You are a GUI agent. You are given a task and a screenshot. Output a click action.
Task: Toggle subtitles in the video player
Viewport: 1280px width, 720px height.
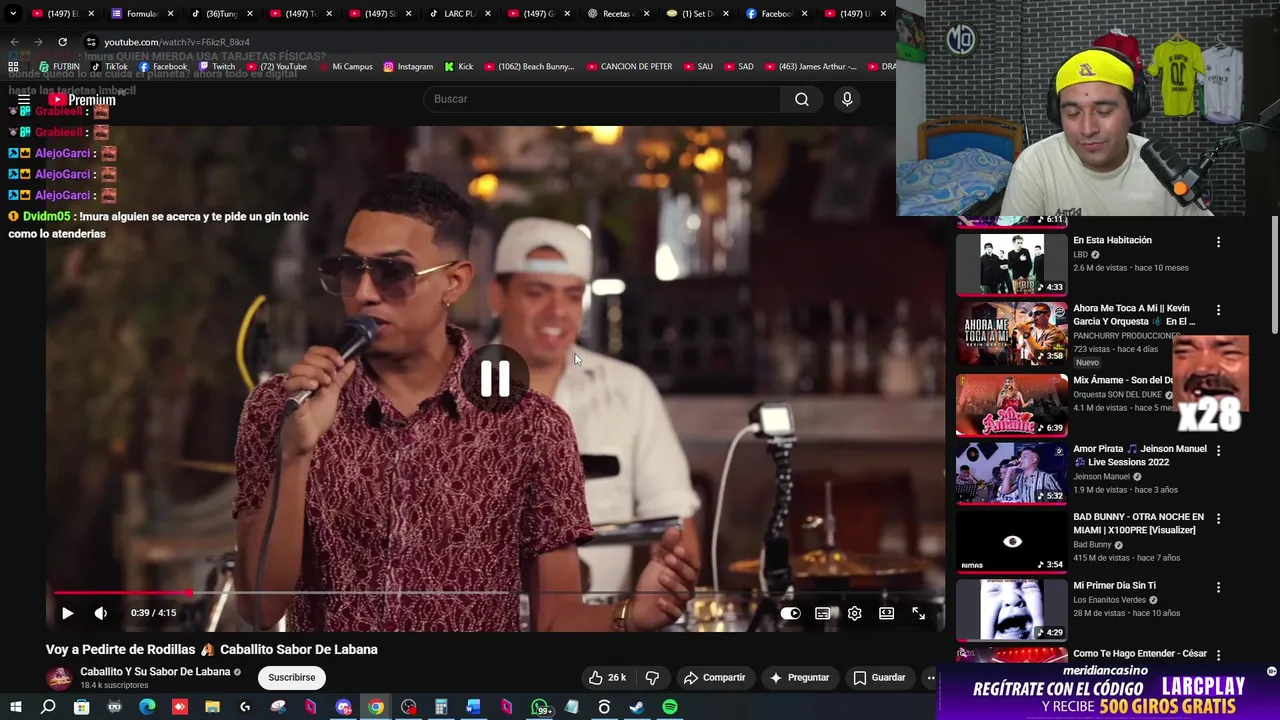(822, 613)
